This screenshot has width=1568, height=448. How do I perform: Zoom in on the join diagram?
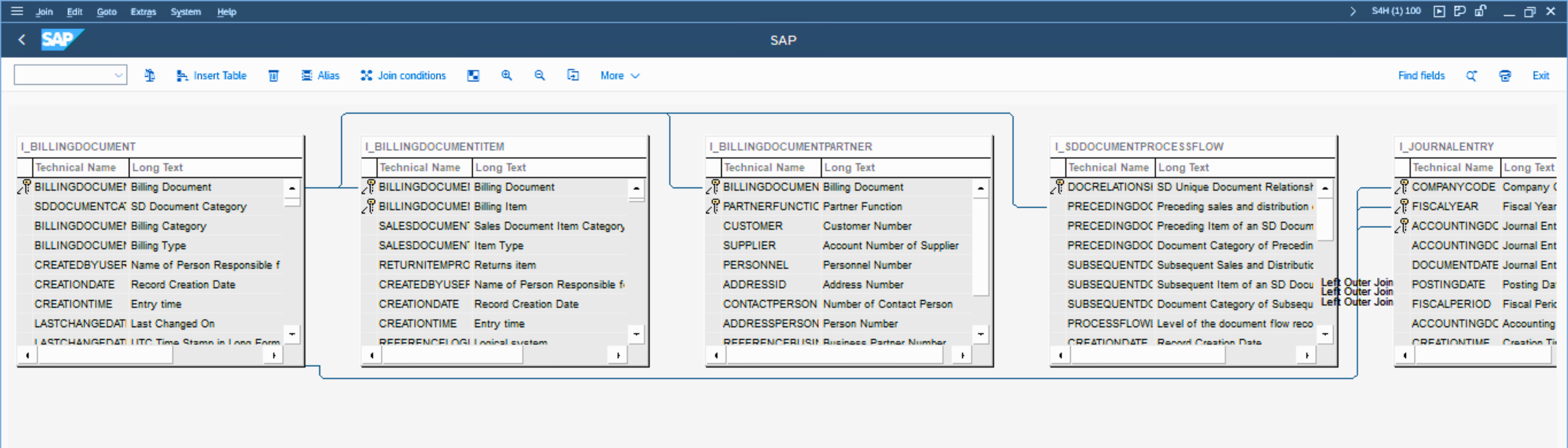click(x=506, y=75)
